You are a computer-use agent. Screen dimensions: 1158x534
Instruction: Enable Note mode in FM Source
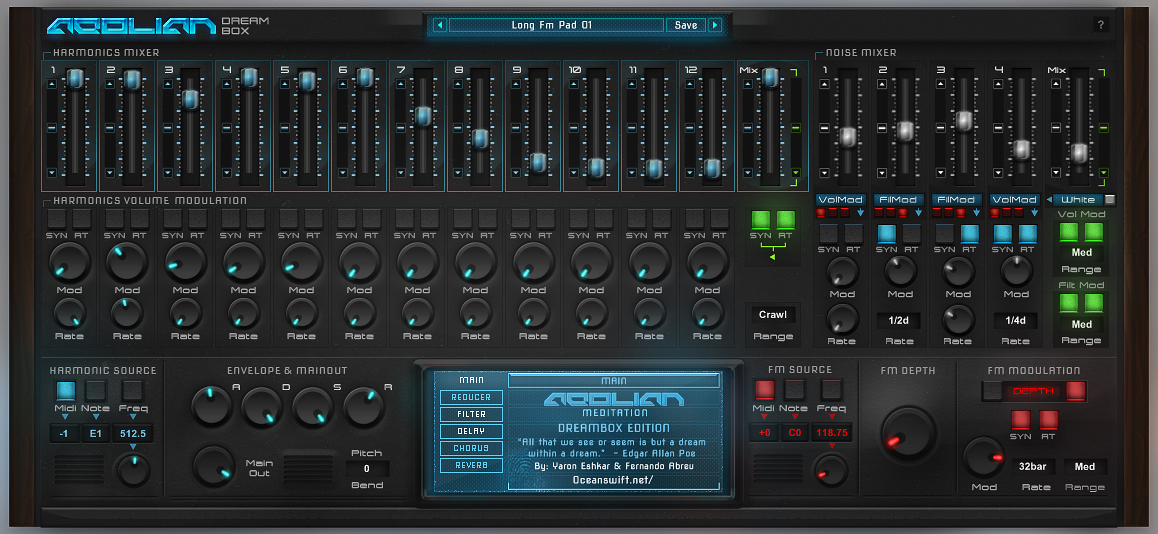(x=794, y=390)
